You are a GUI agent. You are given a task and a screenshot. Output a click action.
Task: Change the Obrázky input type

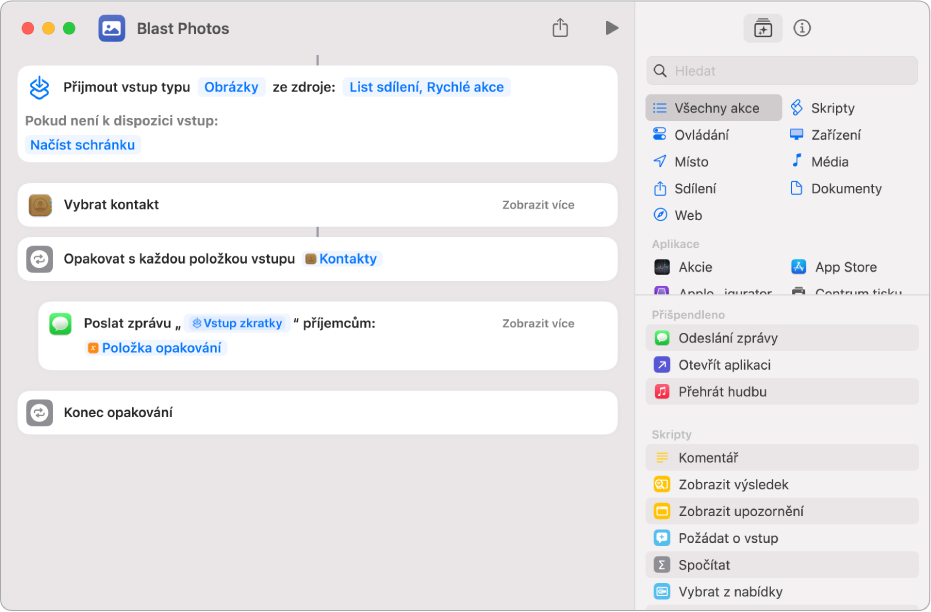pos(233,87)
